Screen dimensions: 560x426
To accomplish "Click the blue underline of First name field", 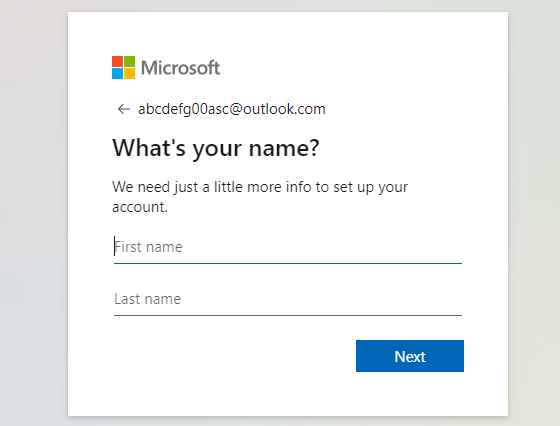I will click(288, 263).
